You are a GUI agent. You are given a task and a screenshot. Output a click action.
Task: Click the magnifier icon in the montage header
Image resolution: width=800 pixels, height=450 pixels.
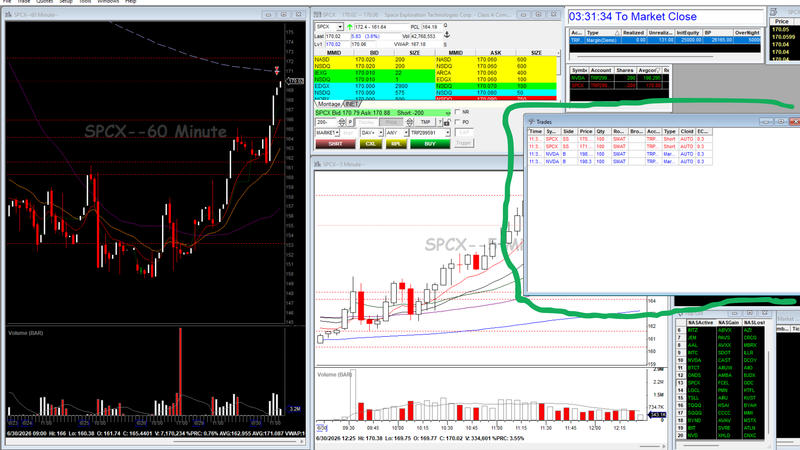[445, 26]
